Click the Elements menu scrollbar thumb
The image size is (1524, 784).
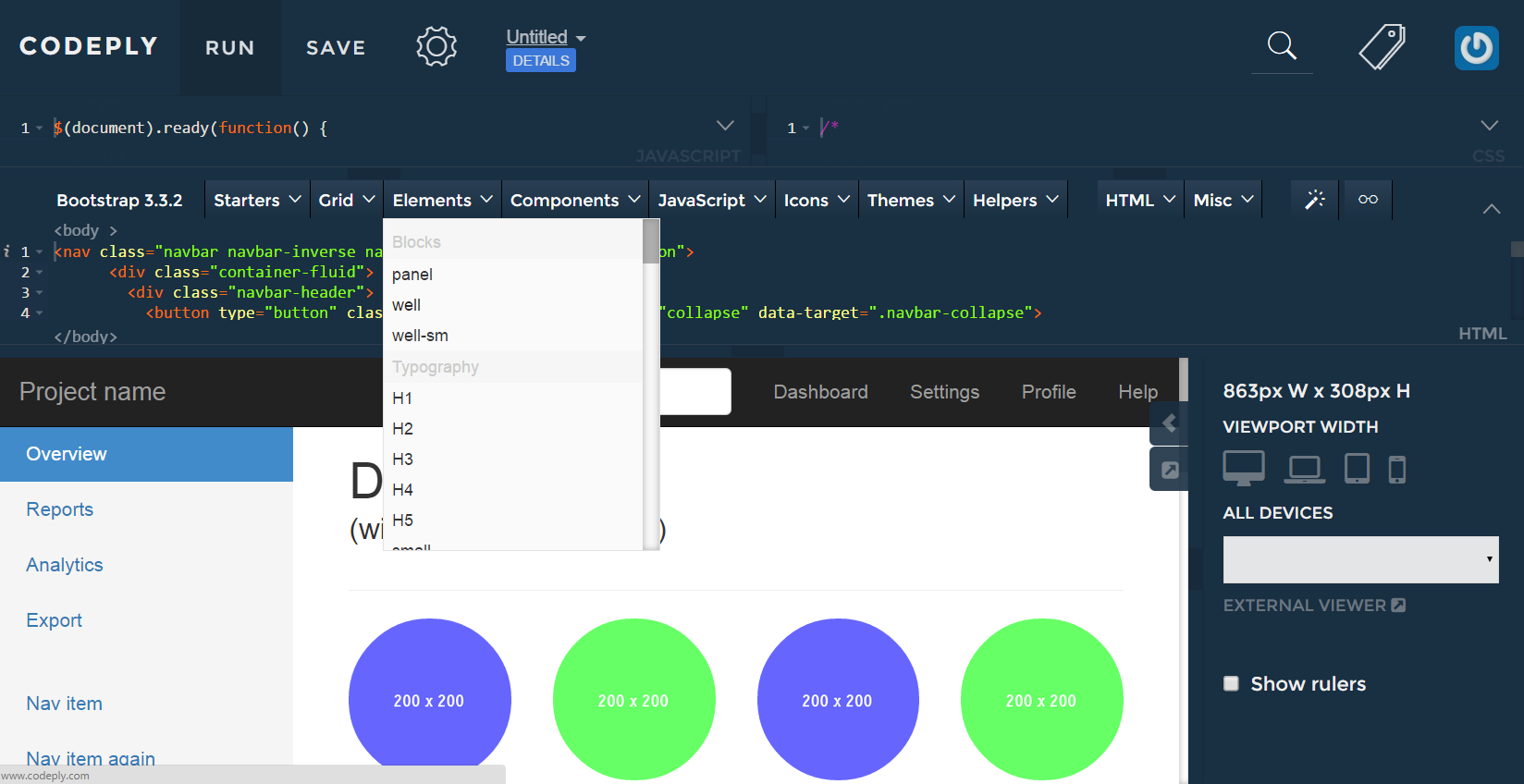tap(651, 241)
